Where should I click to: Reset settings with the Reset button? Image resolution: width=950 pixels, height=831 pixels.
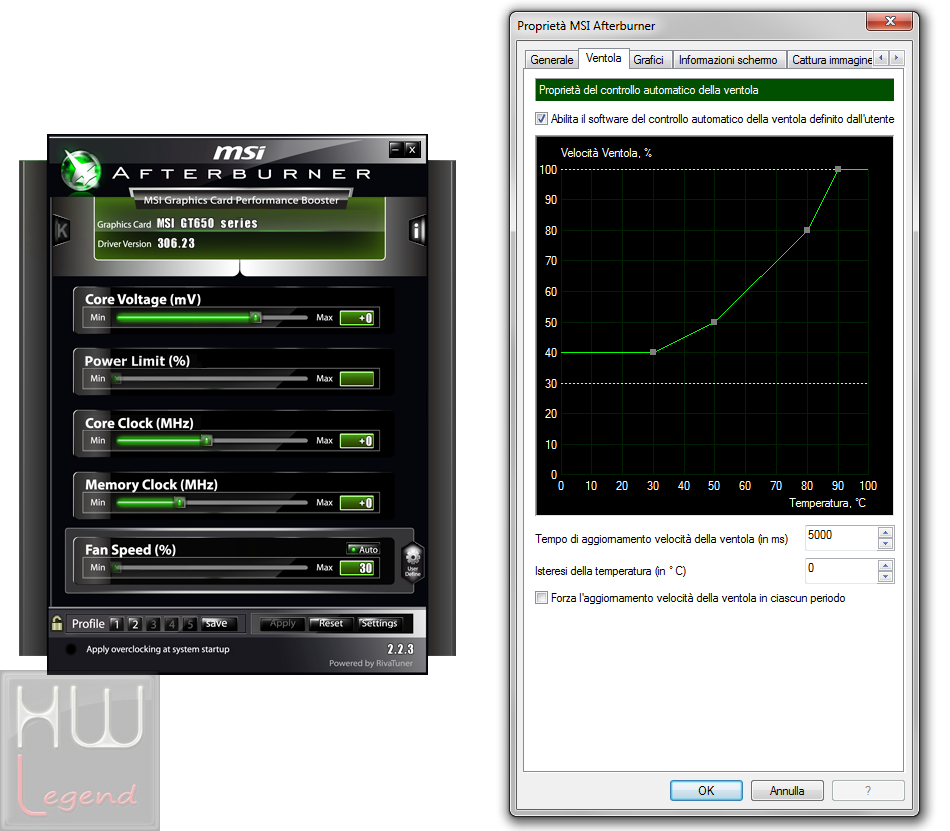pyautogui.click(x=331, y=623)
